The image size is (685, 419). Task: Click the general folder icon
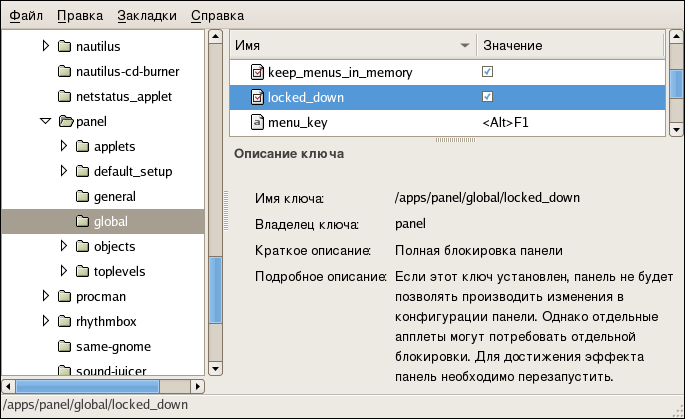tap(83, 197)
